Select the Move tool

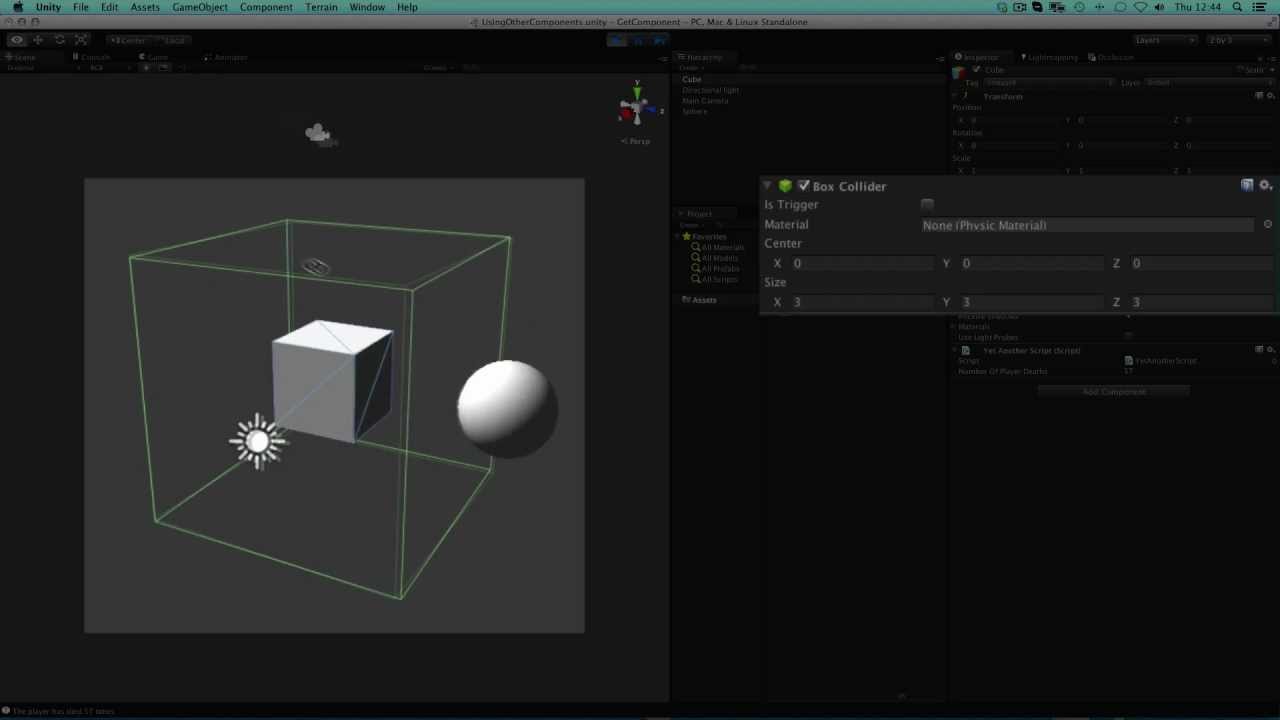tap(38, 40)
